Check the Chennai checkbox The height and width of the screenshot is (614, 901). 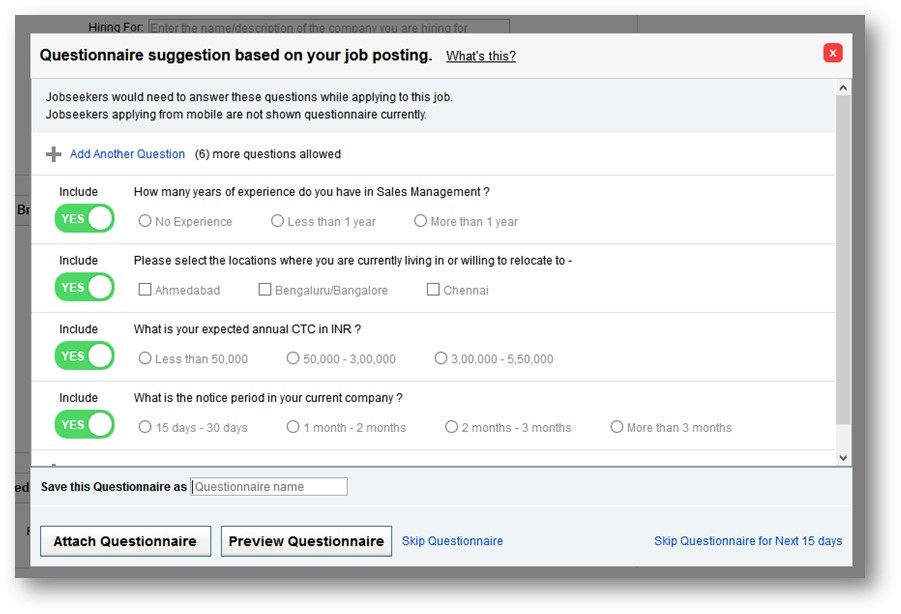(x=432, y=289)
